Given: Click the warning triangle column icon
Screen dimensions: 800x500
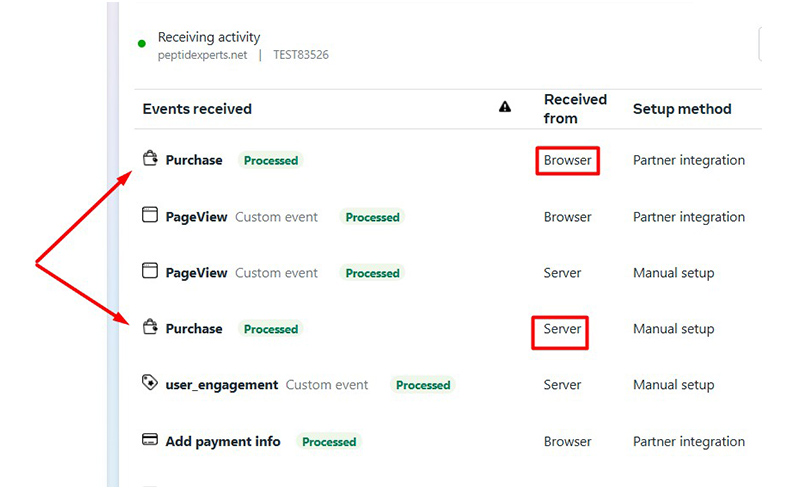Looking at the screenshot, I should [505, 107].
